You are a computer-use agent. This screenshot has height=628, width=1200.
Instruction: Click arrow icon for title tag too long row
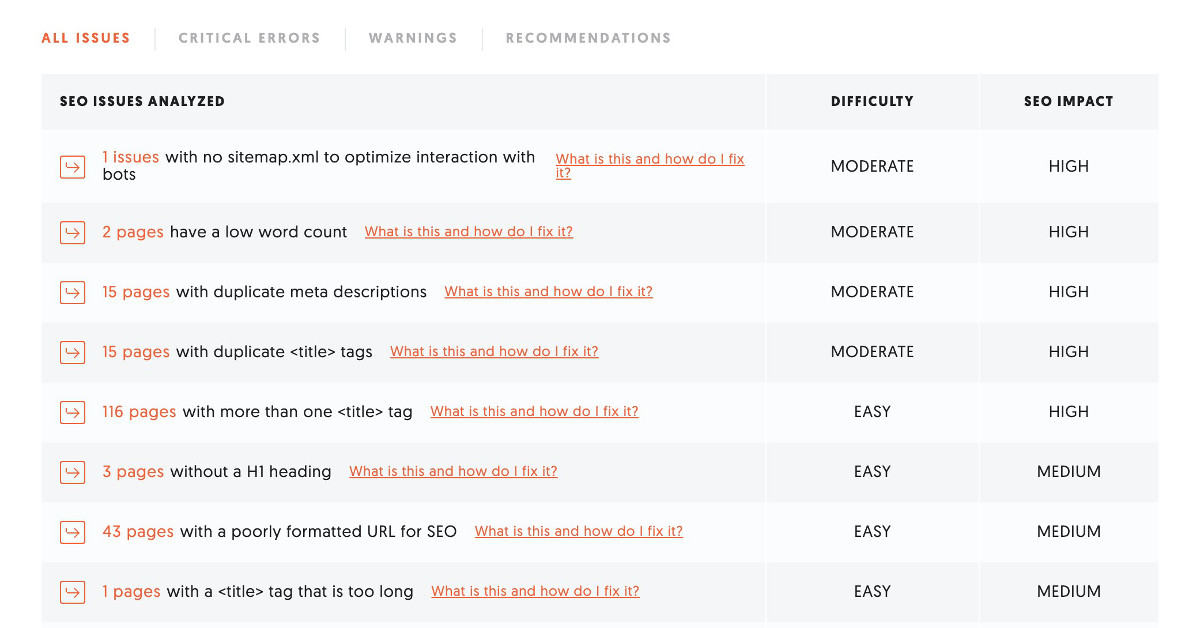click(72, 592)
